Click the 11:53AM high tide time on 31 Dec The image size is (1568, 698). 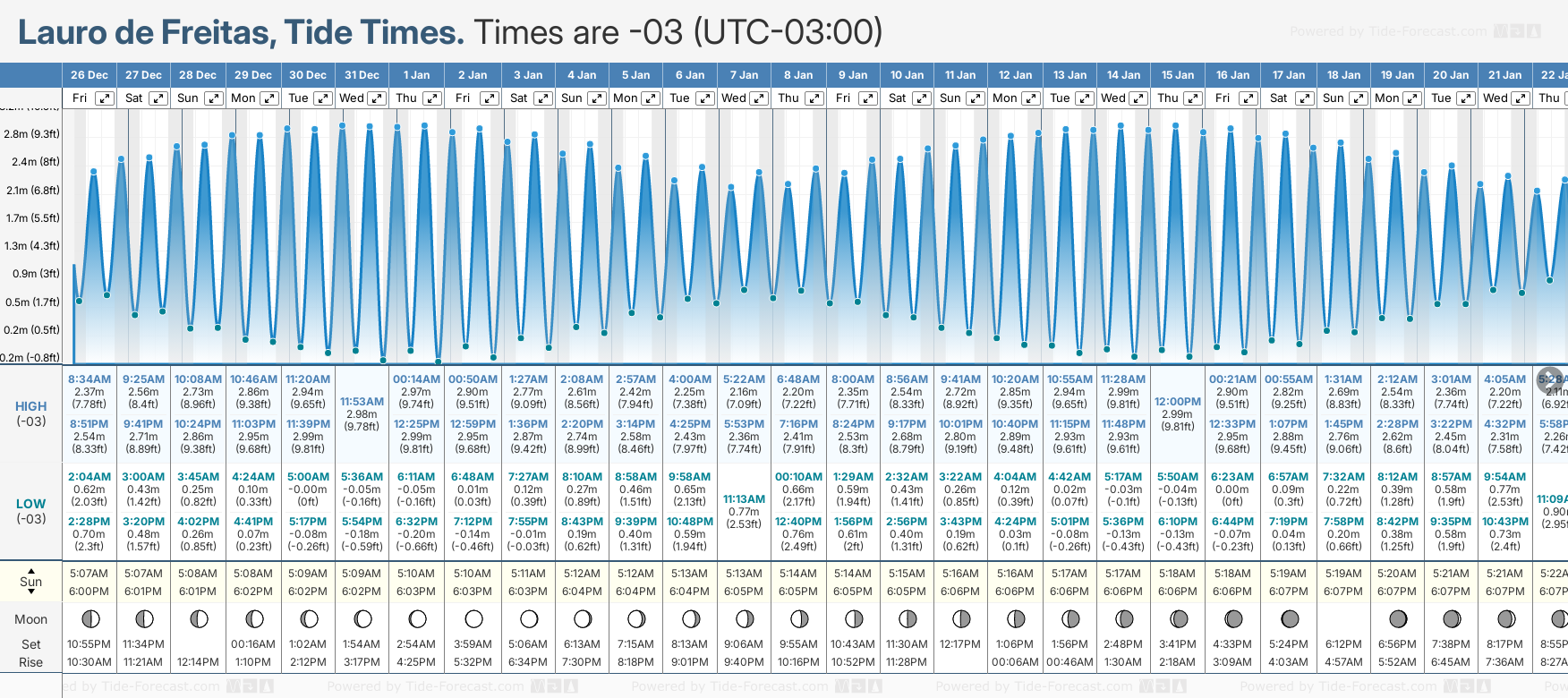click(x=362, y=402)
